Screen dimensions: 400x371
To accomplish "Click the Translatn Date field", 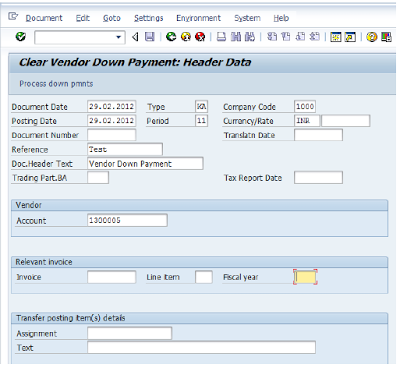I will click(318, 135).
